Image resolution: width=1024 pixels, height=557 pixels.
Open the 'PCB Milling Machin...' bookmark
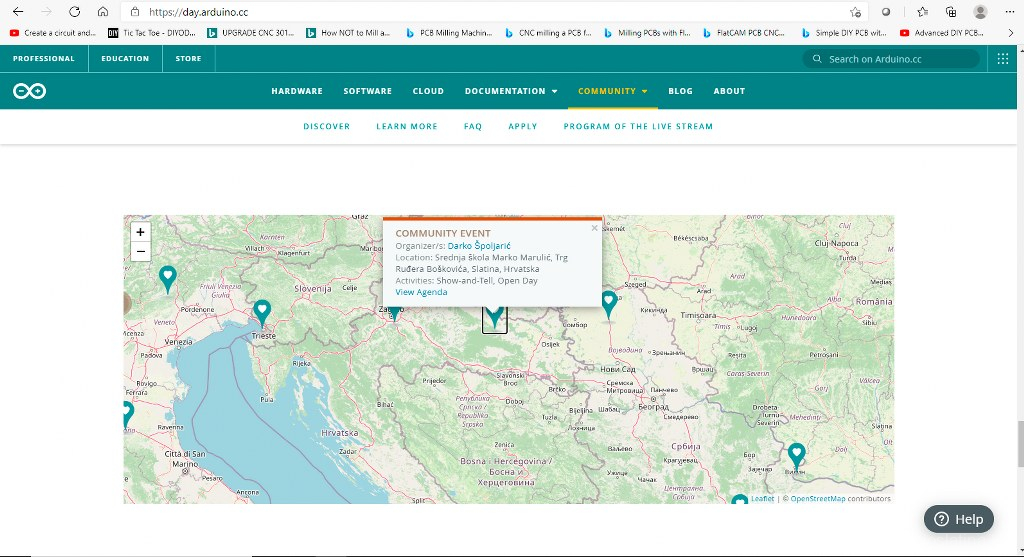pyautogui.click(x=449, y=33)
